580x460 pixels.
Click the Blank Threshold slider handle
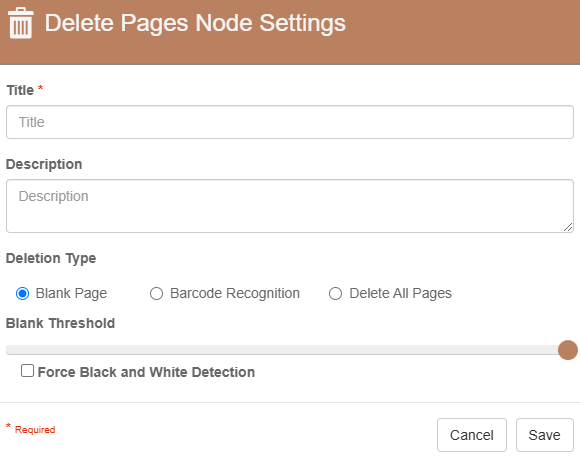click(x=568, y=350)
